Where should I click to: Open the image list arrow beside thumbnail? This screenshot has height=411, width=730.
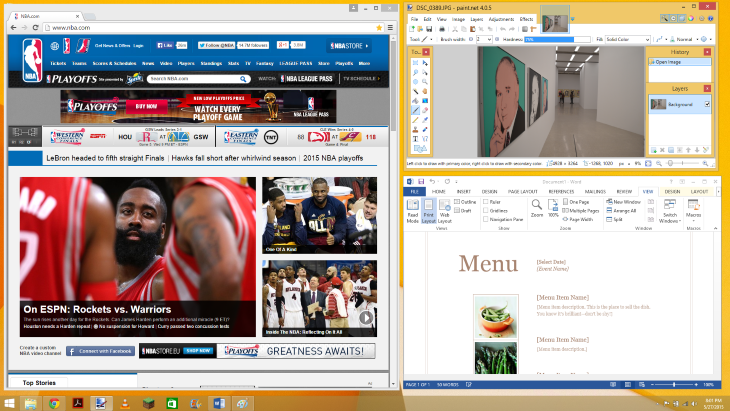(573, 19)
